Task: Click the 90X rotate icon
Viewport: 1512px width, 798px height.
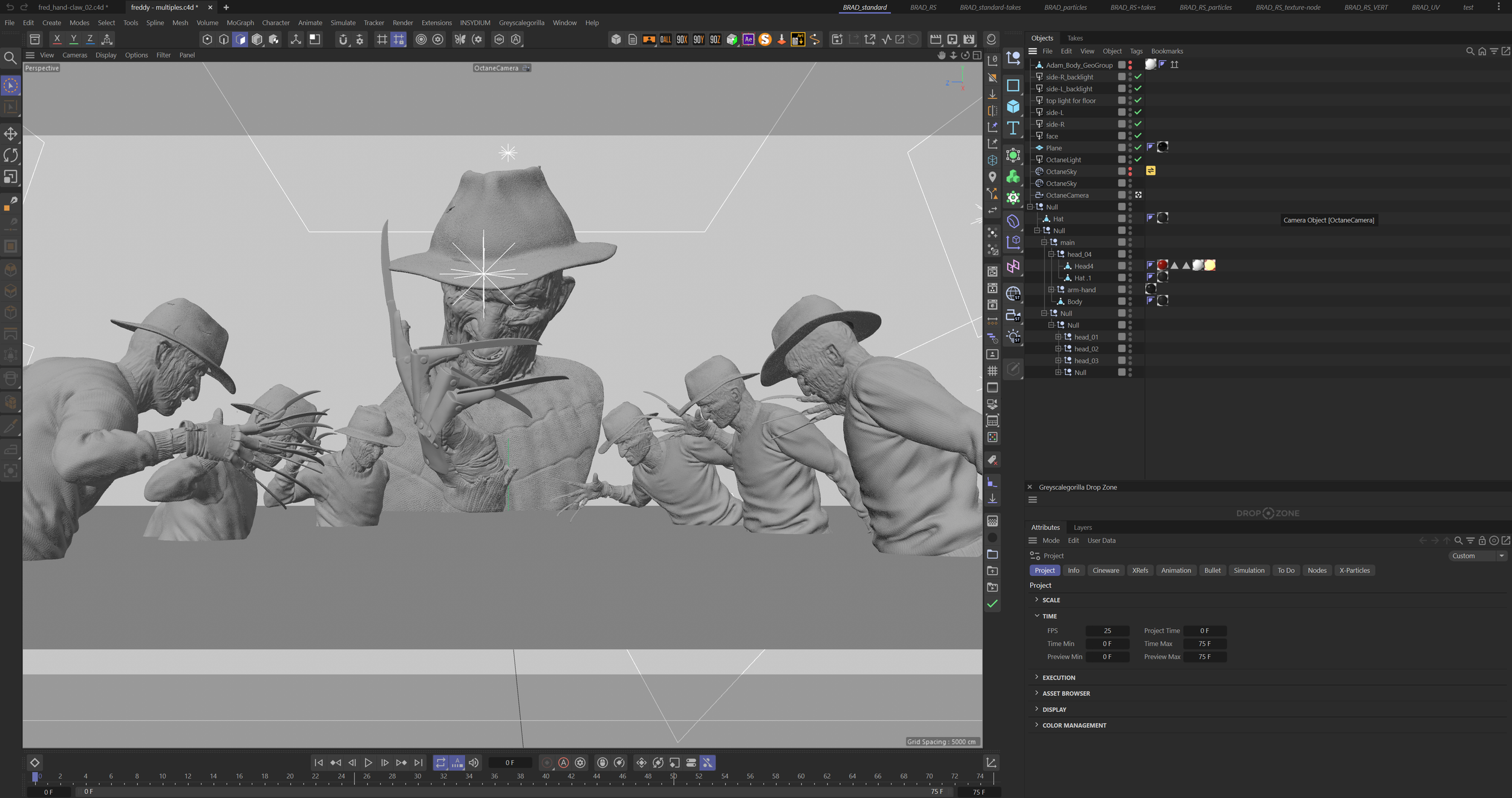Action: 682,39
